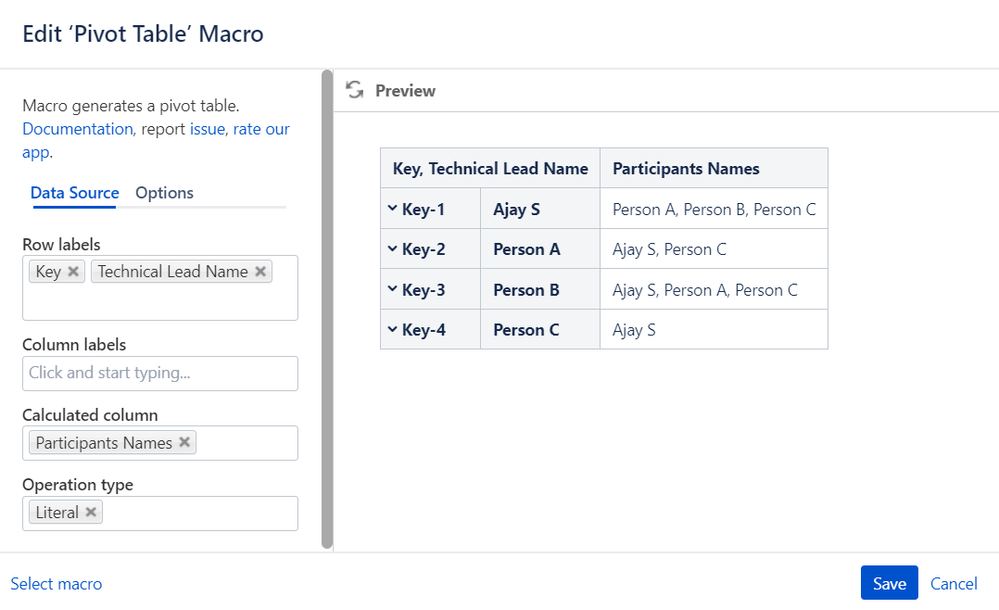Image resolution: width=999 pixels, height=610 pixels.
Task: Collapse the Key-4 row chevron
Action: (392, 330)
